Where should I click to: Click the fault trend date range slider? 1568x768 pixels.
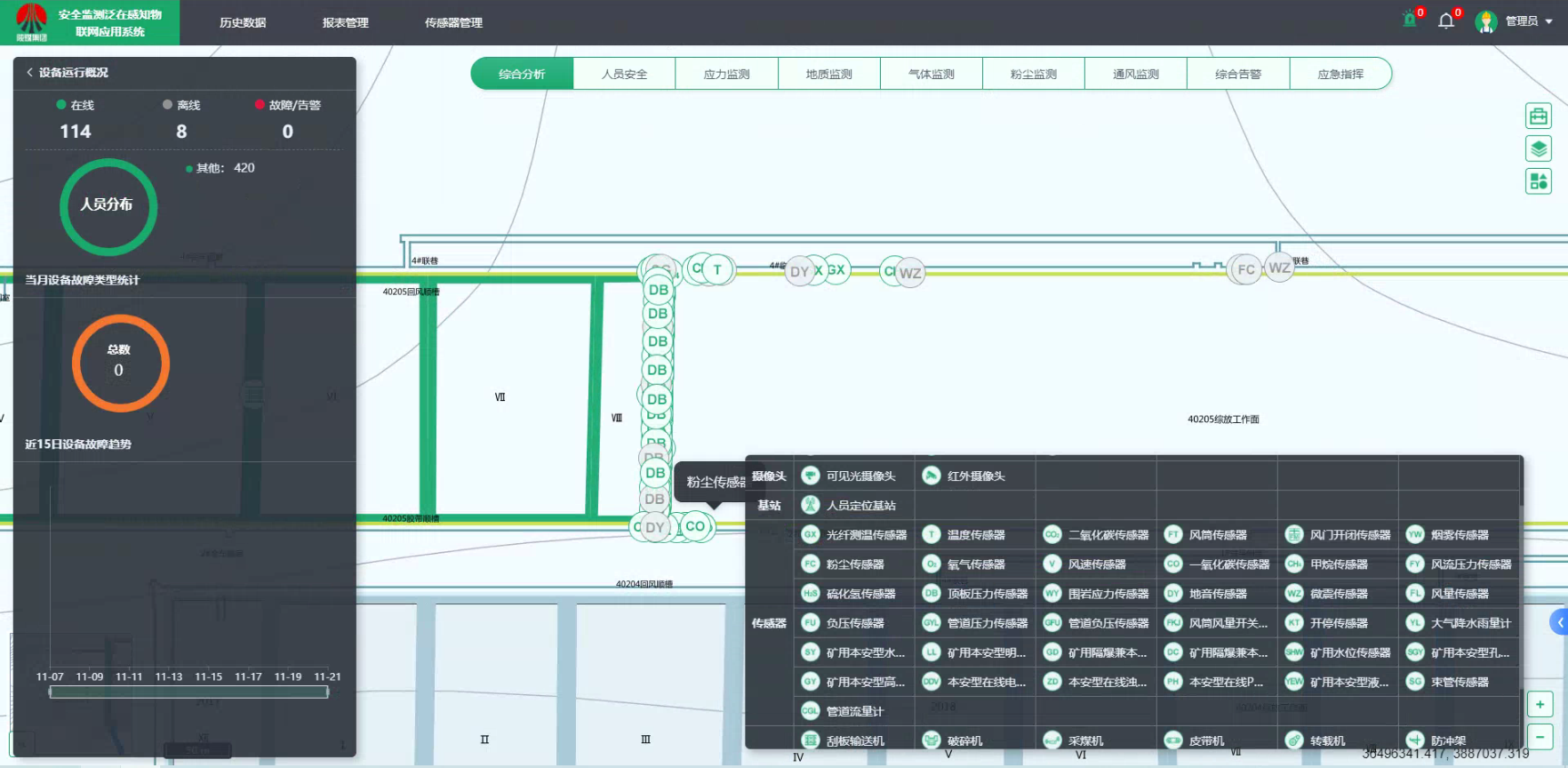click(x=188, y=692)
